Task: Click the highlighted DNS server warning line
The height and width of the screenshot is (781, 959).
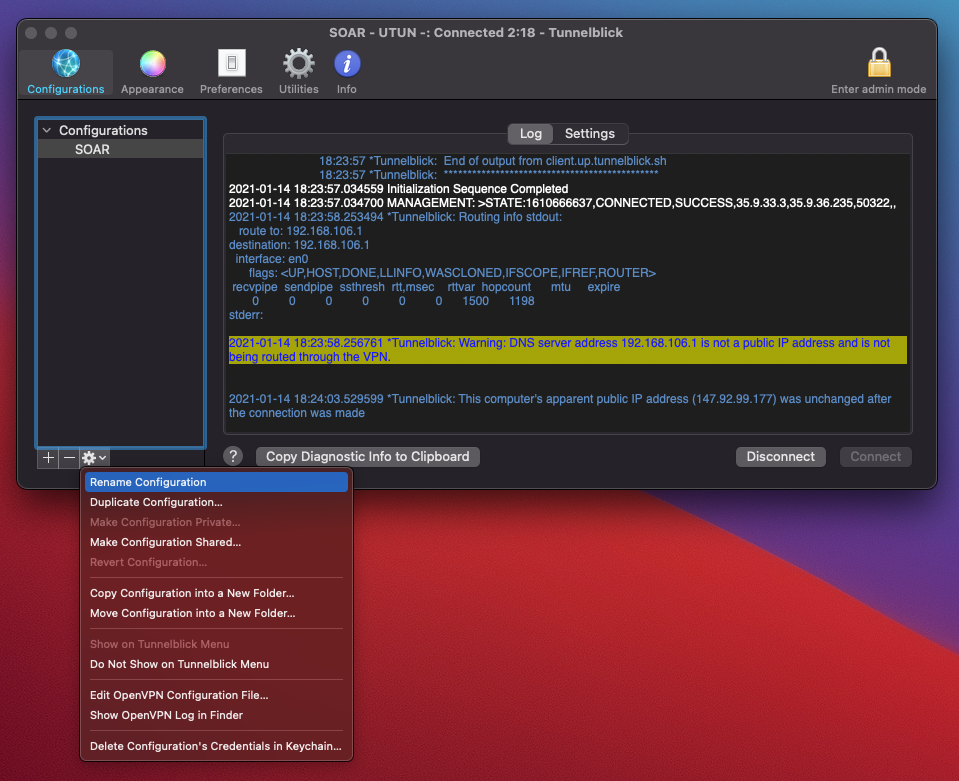Action: point(567,350)
